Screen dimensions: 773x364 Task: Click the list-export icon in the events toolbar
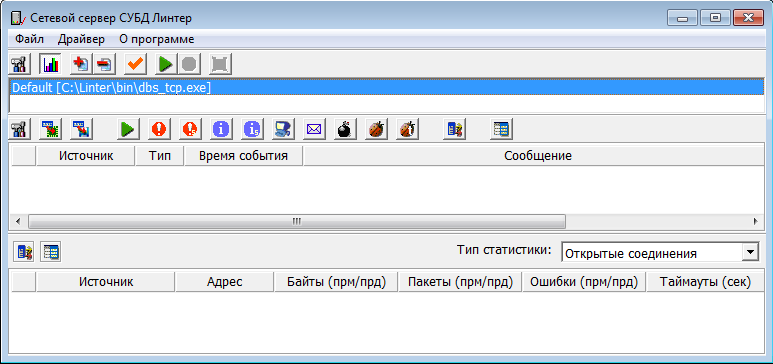tap(454, 129)
